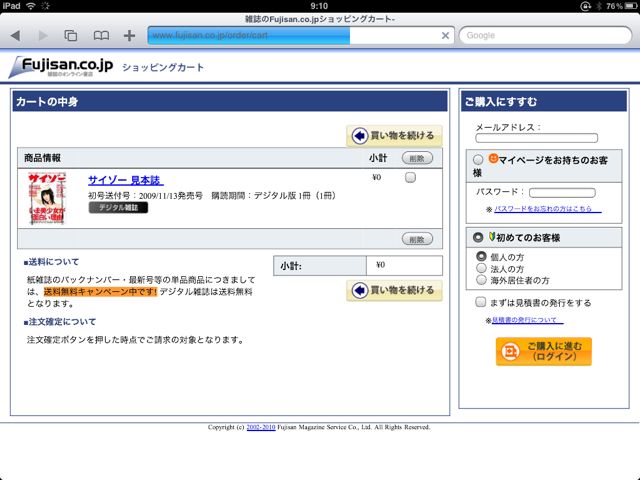Click the サイゾー magazine cover thumbnail
Viewport: 640px width, 480px height.
pos(47,199)
